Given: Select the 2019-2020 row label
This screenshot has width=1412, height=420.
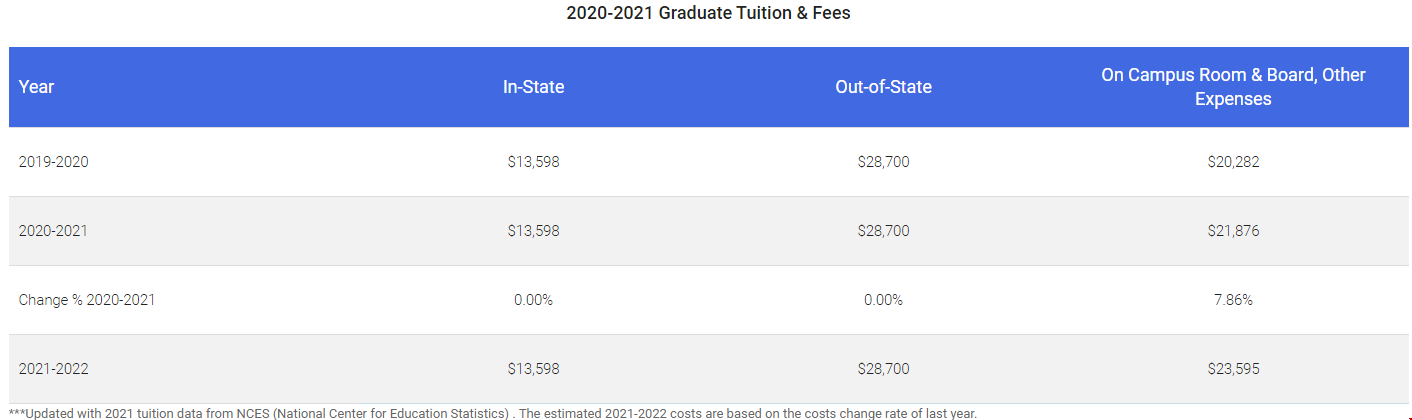Looking at the screenshot, I should (x=53, y=161).
